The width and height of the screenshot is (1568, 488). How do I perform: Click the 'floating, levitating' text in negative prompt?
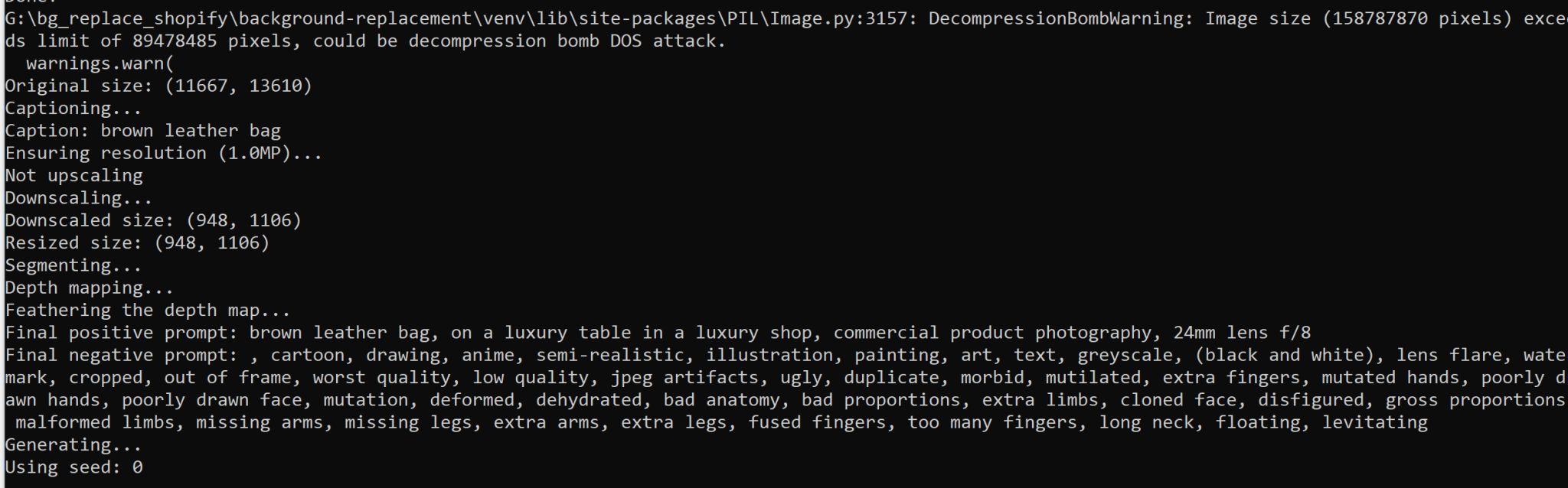(1321, 422)
